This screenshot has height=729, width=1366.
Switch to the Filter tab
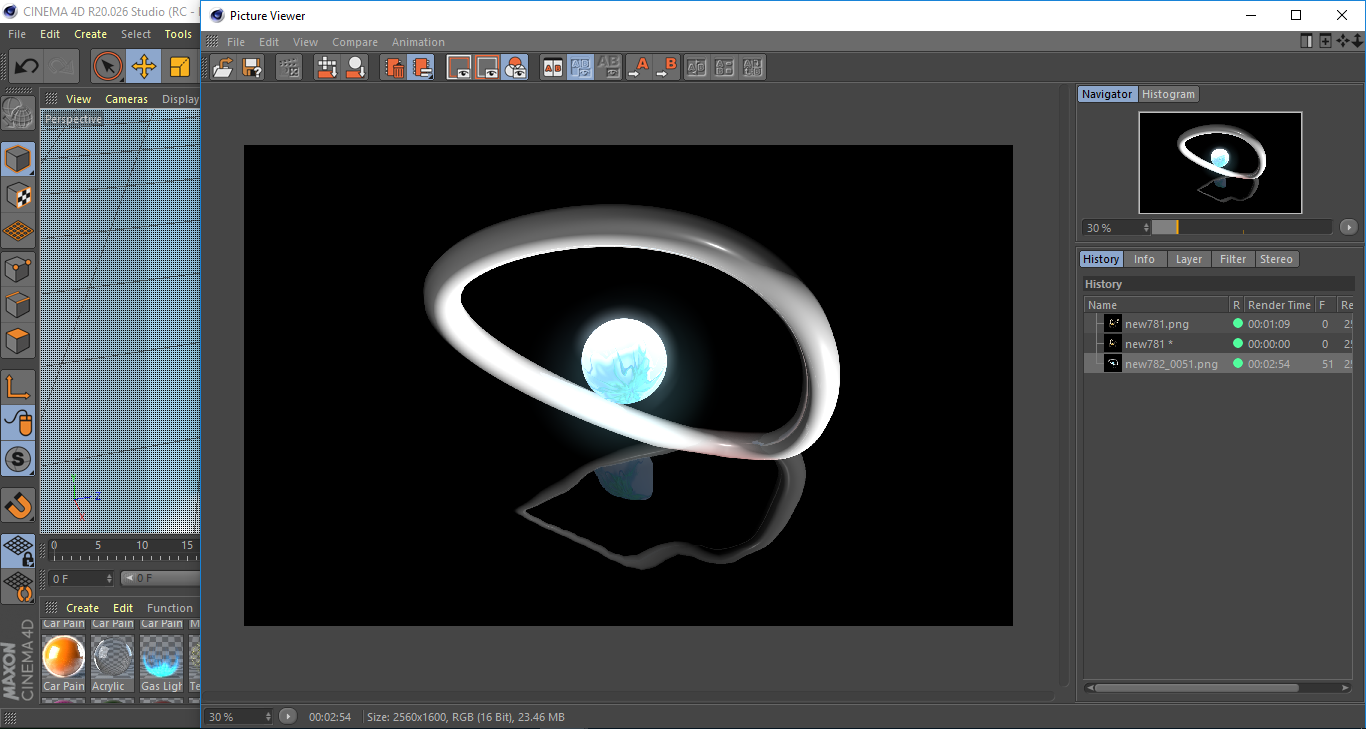click(x=1233, y=259)
